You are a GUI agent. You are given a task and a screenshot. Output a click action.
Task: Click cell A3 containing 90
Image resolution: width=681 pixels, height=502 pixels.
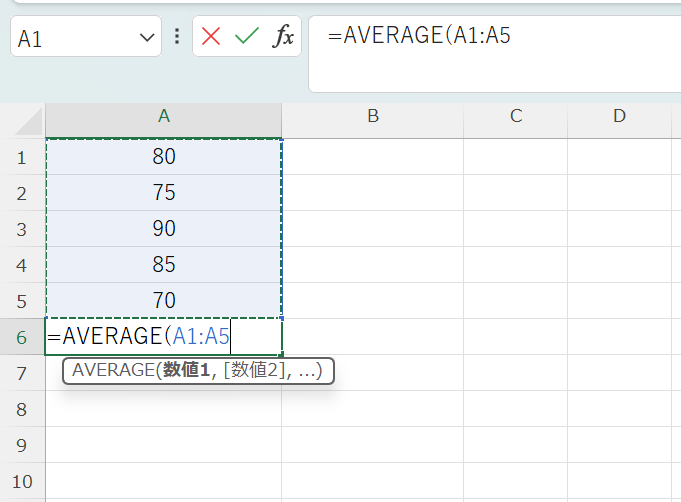tap(164, 229)
